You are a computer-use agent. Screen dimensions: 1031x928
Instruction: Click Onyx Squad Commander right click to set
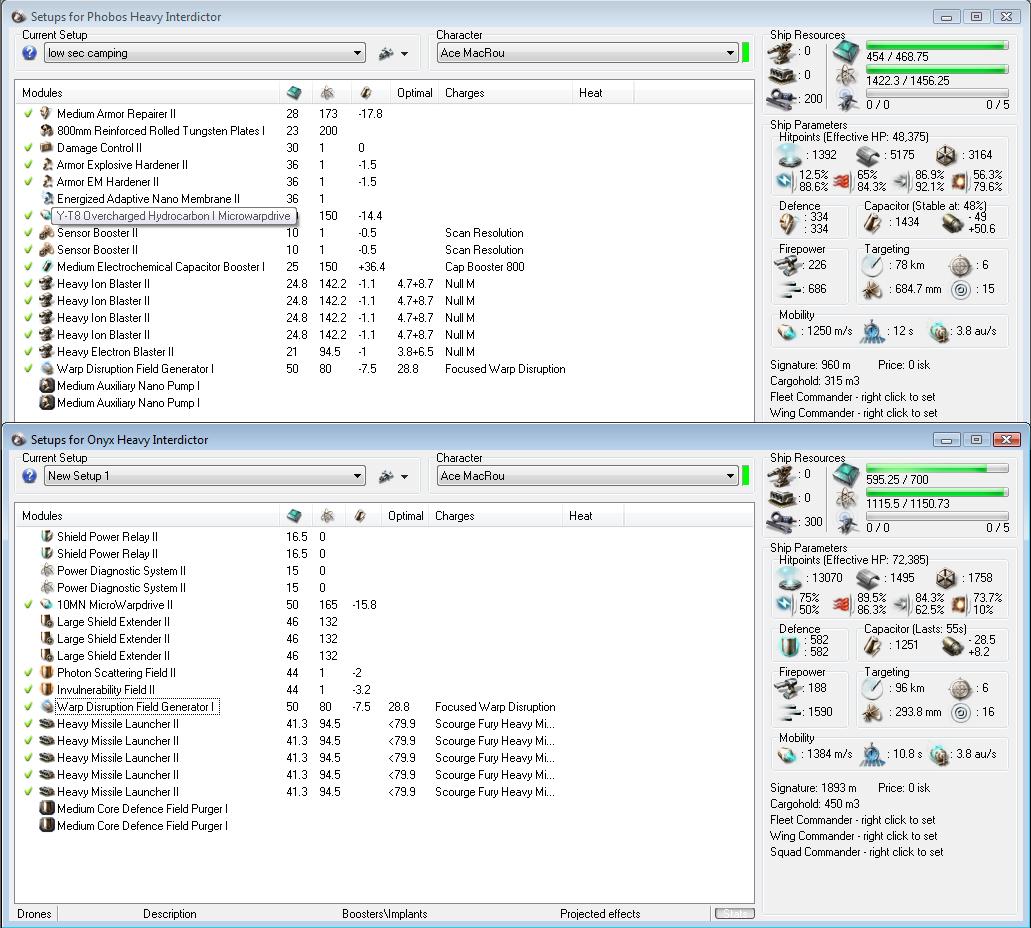[x=856, y=852]
